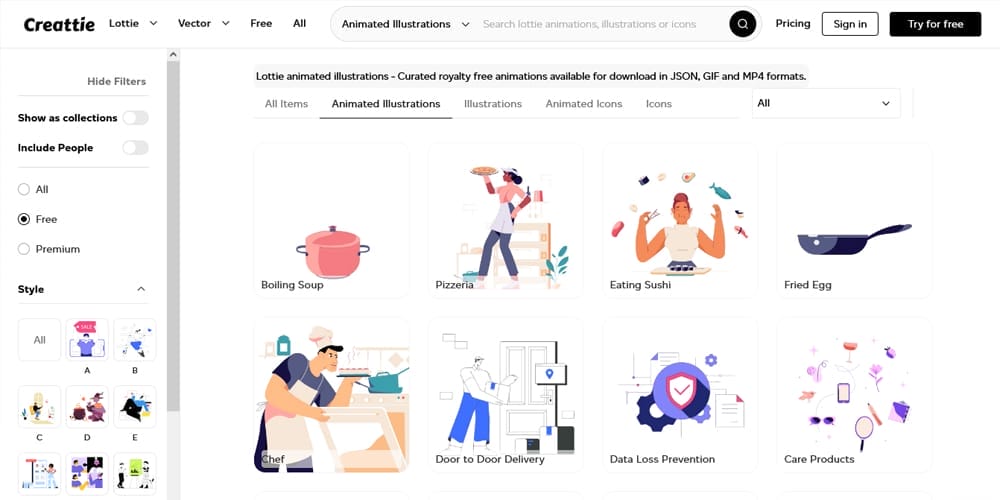Open the Creattie logo home link
1000x500 pixels.
coord(59,24)
